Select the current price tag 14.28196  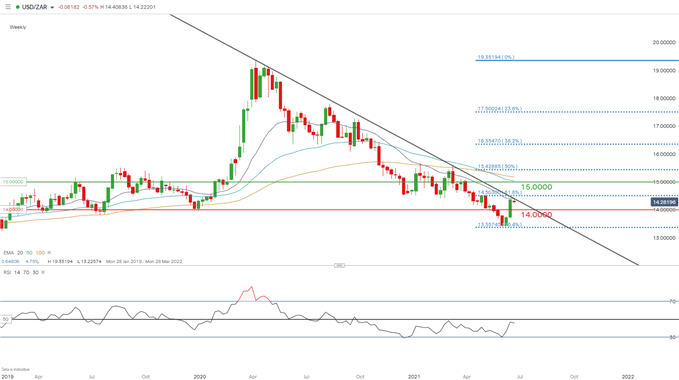click(x=664, y=202)
